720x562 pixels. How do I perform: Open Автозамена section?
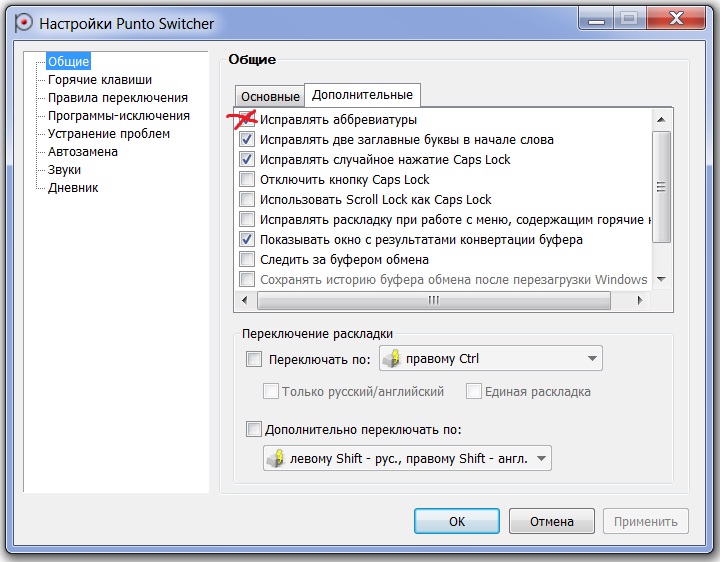(83, 152)
